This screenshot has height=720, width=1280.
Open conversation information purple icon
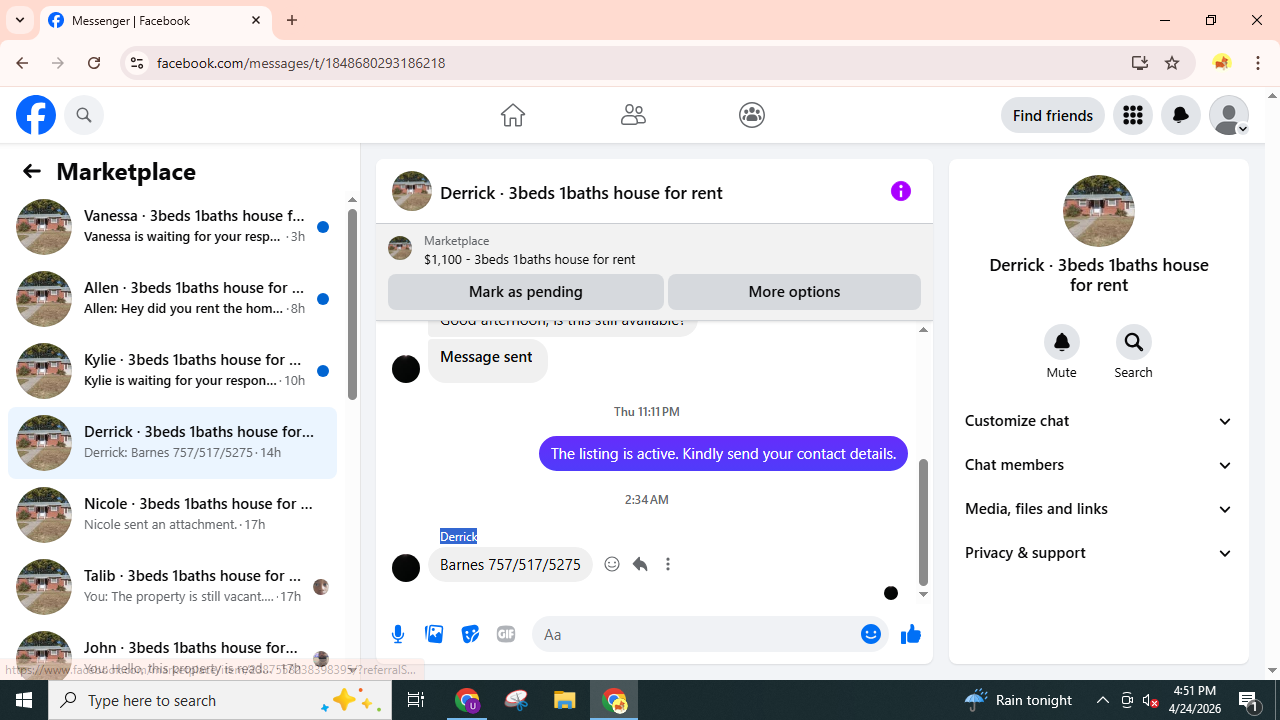(901, 191)
